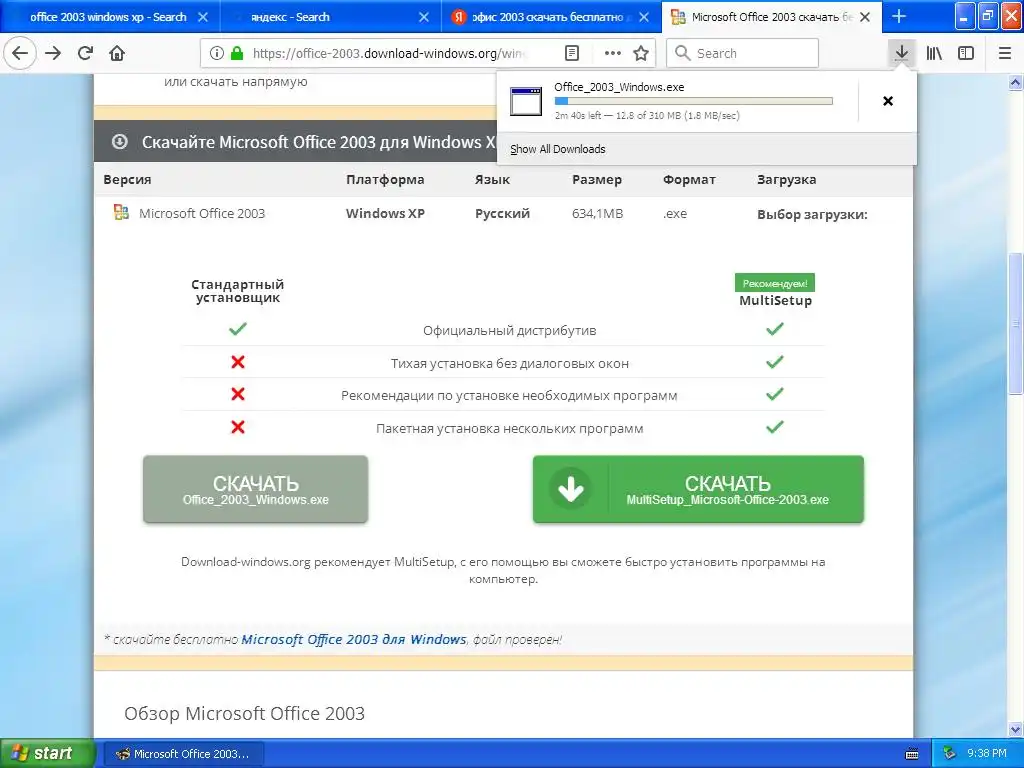Click the header download circle icon
The width and height of the screenshot is (1024, 768).
coord(120,142)
